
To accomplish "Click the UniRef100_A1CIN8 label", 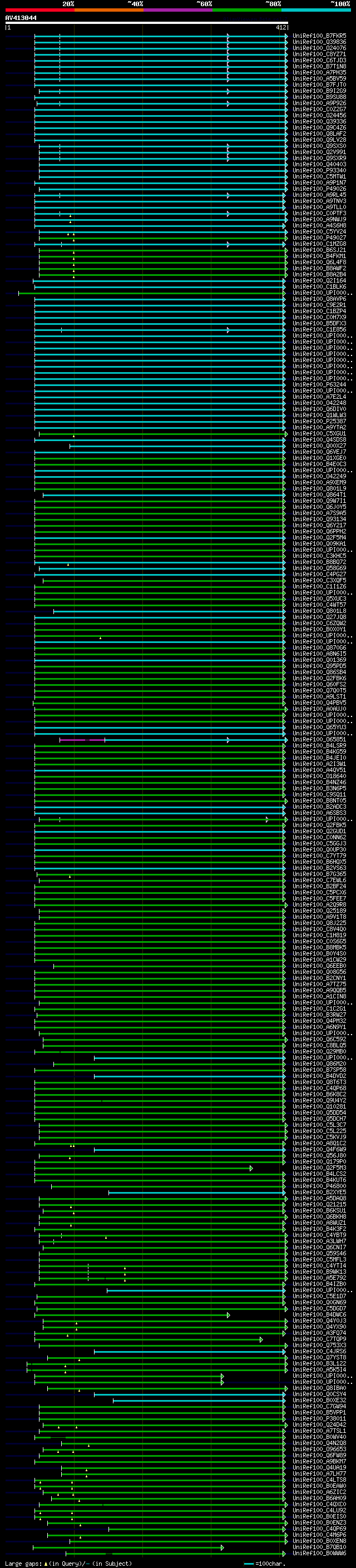I will 319,996.
